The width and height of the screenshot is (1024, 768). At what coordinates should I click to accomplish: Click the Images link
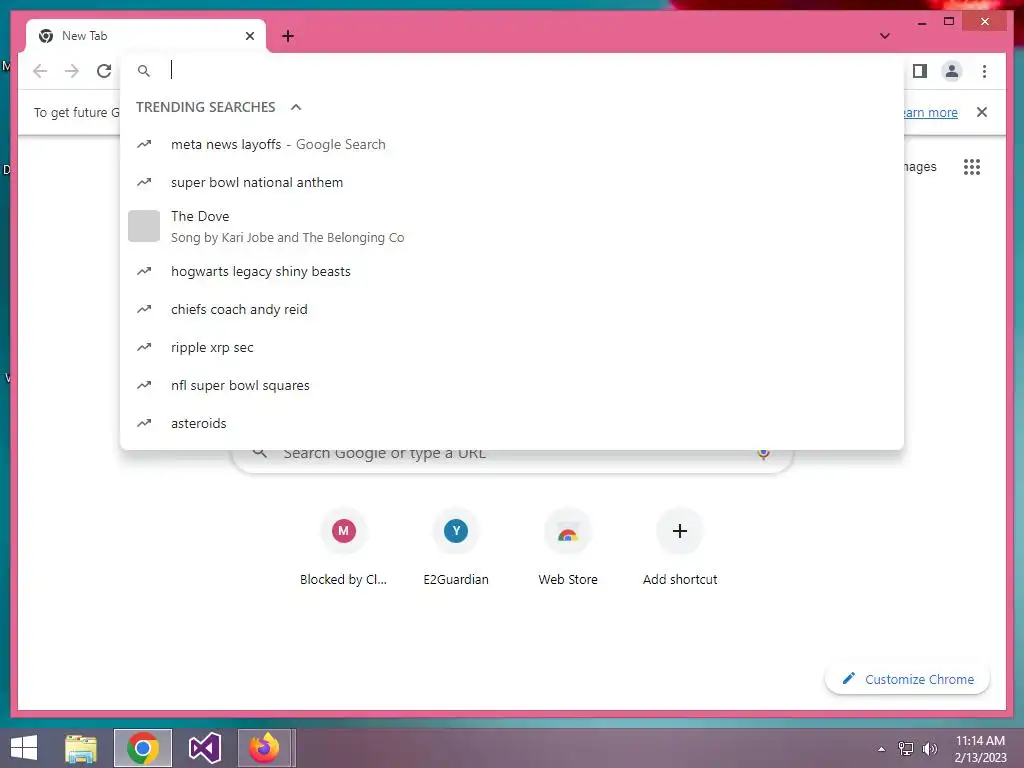click(920, 167)
